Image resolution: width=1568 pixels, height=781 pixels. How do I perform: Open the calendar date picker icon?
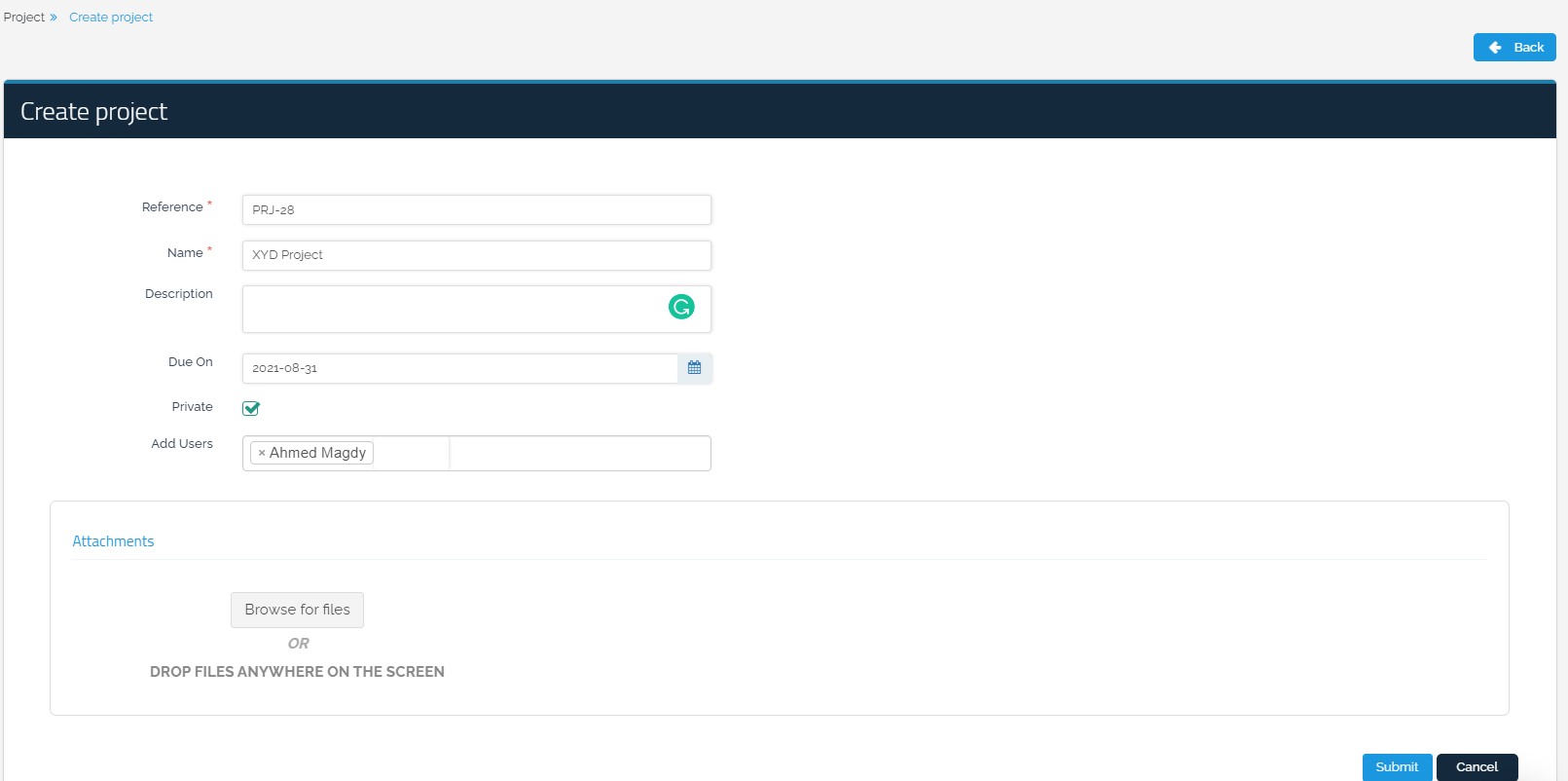(x=694, y=368)
